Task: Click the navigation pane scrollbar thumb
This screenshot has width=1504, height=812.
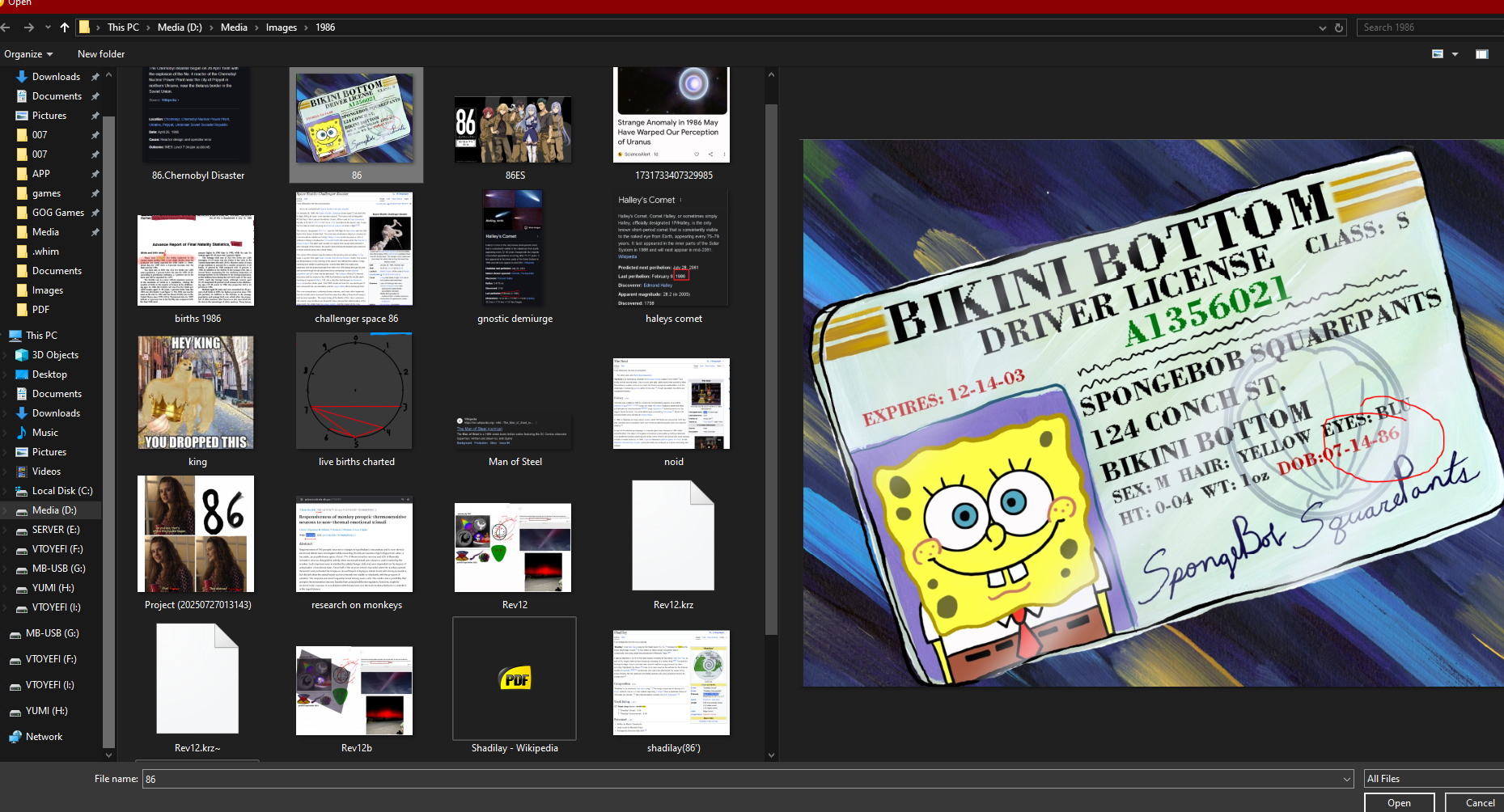Action: tap(108, 433)
